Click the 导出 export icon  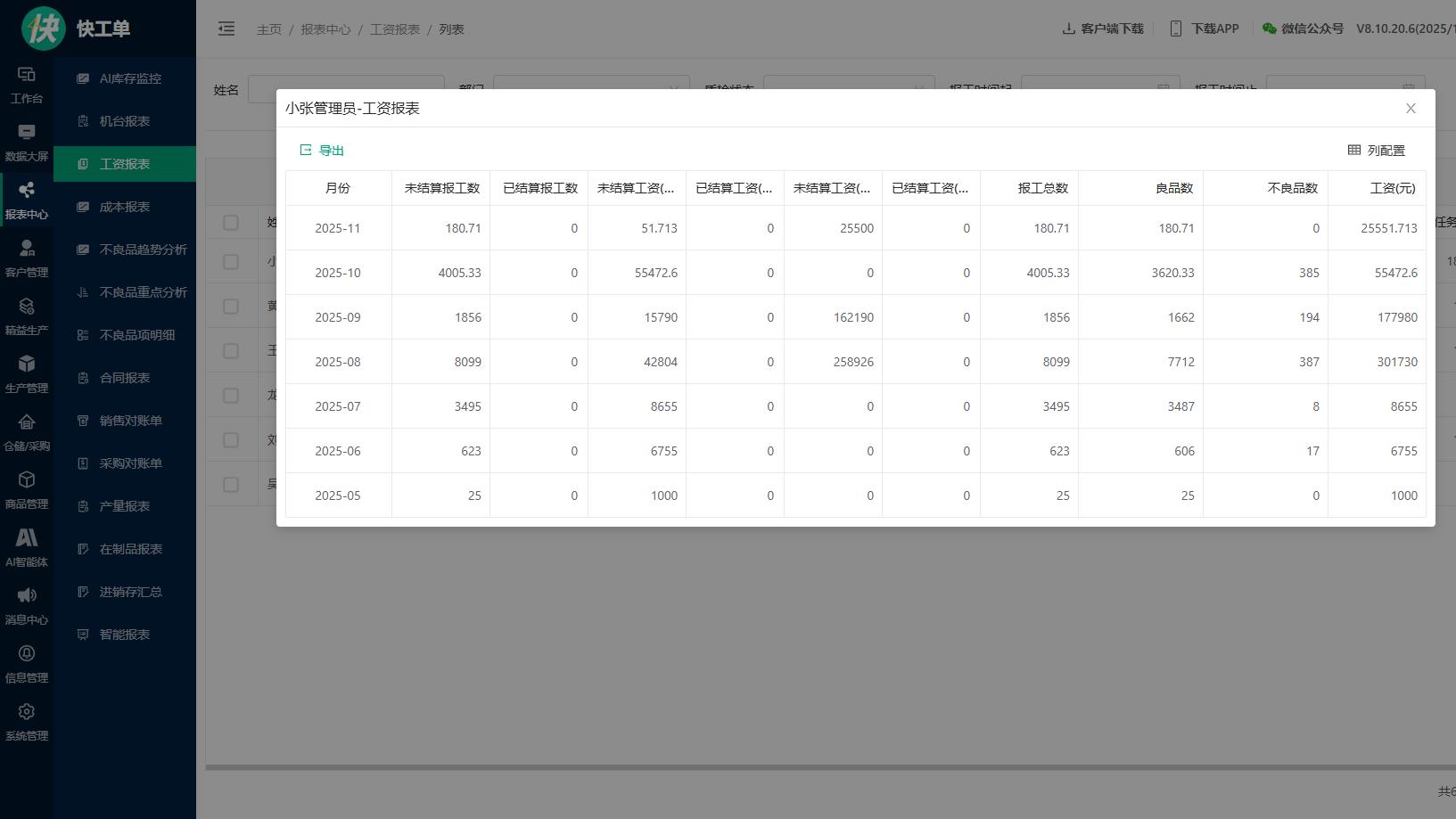(306, 151)
